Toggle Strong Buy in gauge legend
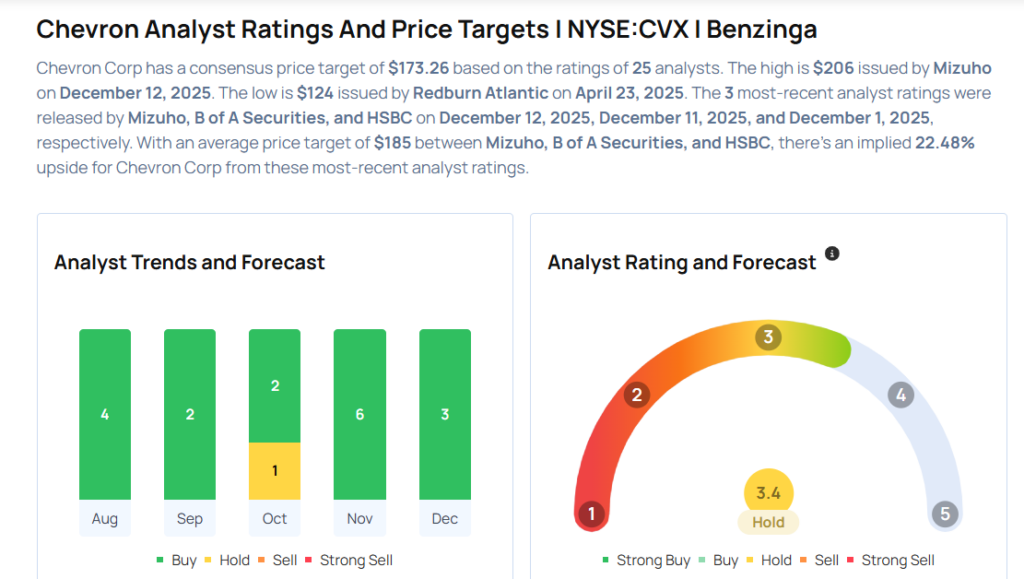Viewport: 1024px width, 579px height. [646, 560]
